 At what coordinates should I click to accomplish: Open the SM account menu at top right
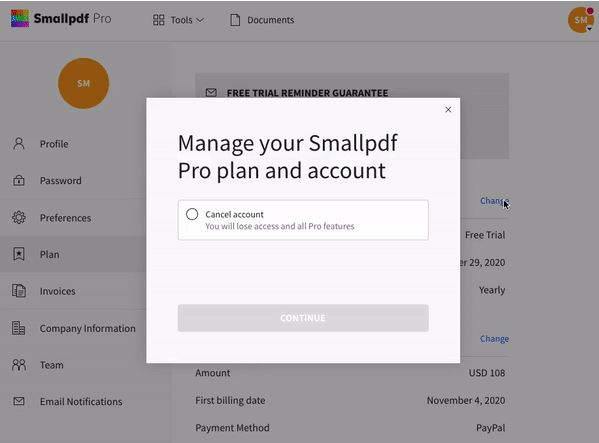coord(581,20)
